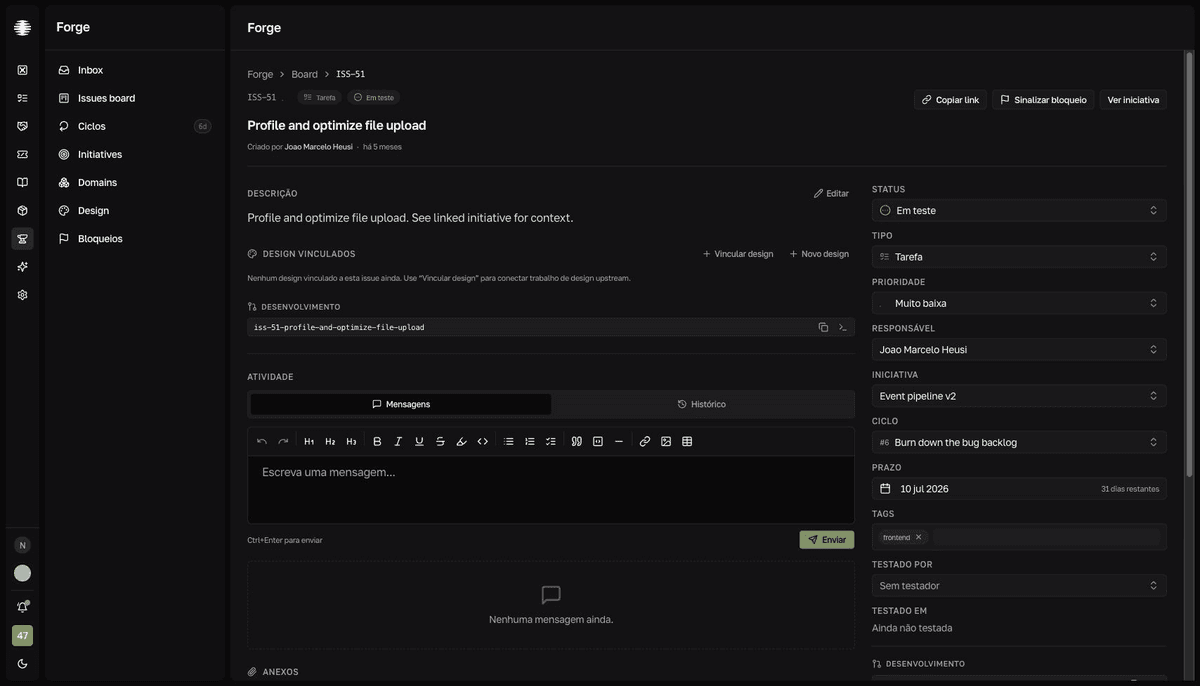Click the Sinalizar bloqueio button

[1043, 100]
